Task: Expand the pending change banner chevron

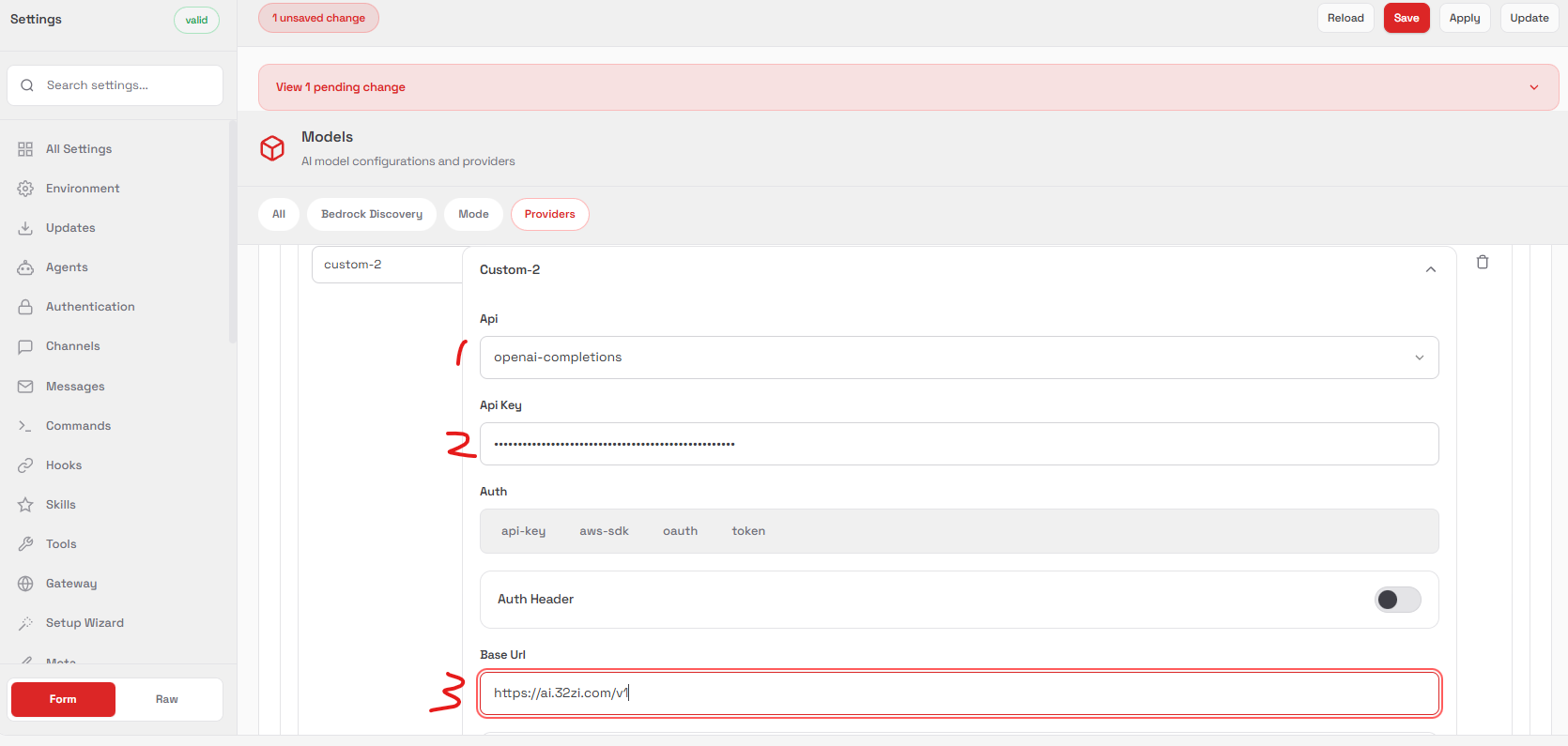Action: (x=1534, y=87)
